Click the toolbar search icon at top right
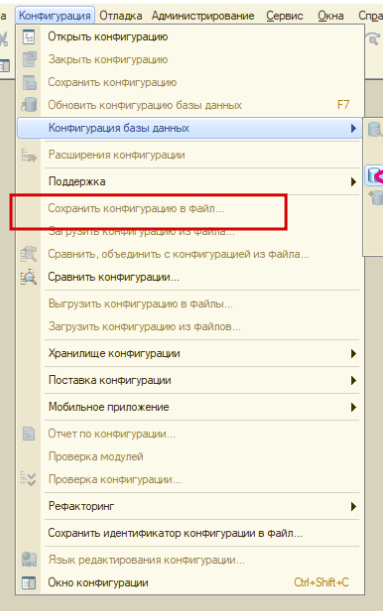The width and height of the screenshot is (383, 611). 373,39
